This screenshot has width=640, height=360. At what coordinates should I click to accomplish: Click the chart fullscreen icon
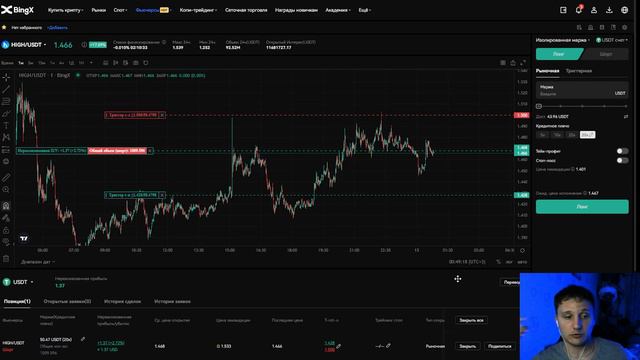pyautogui.click(x=523, y=63)
